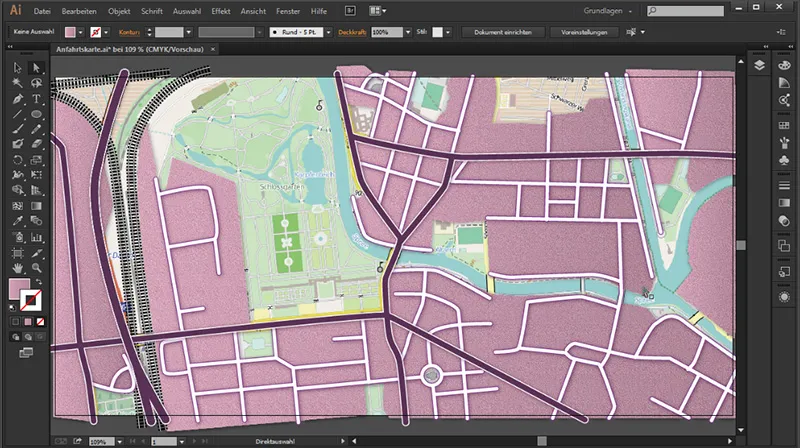Screen dimensions: 800x448
Task: Open the Datei menu
Action: tap(42, 11)
